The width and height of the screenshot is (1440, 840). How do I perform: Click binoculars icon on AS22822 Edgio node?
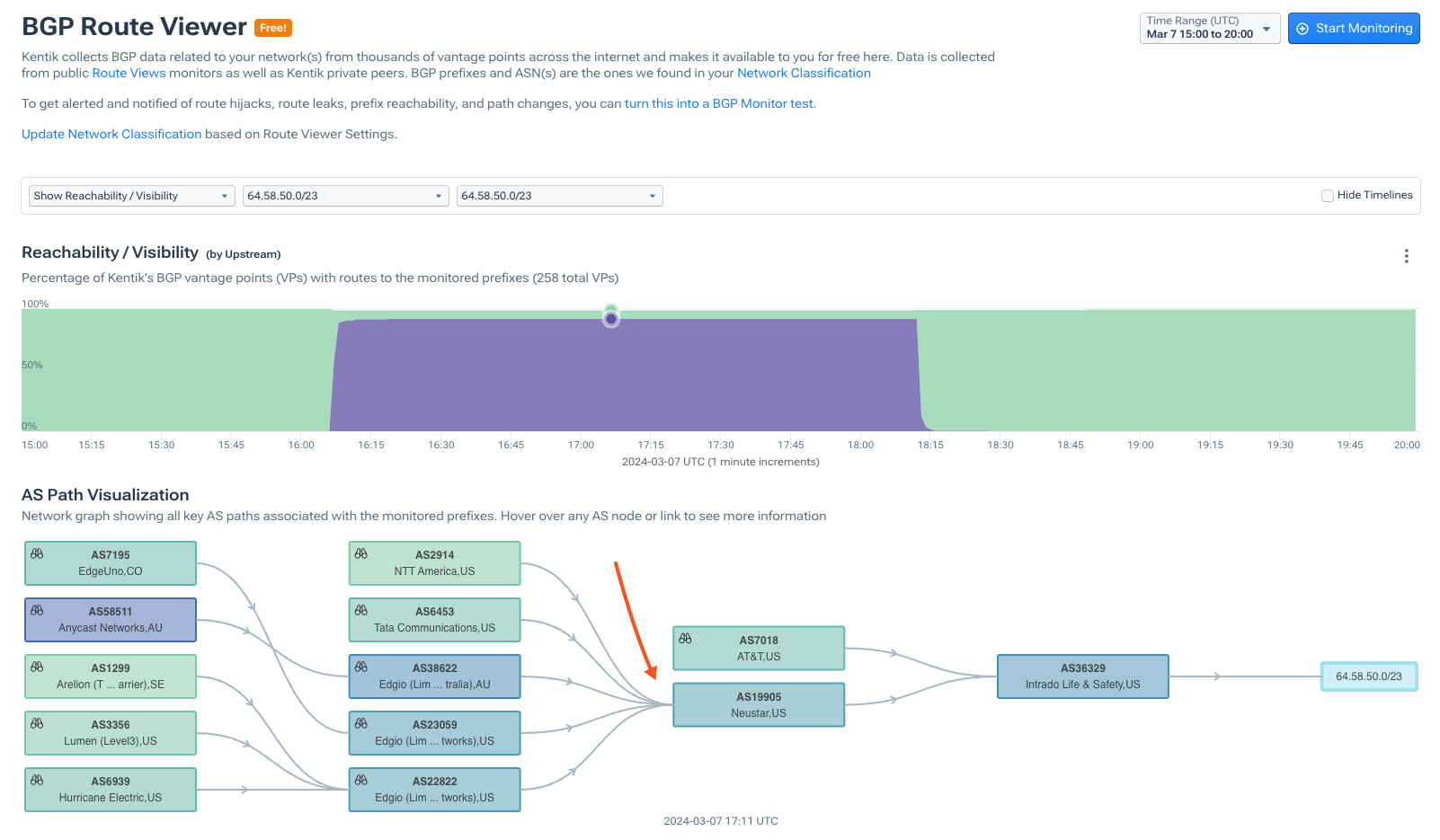(361, 781)
